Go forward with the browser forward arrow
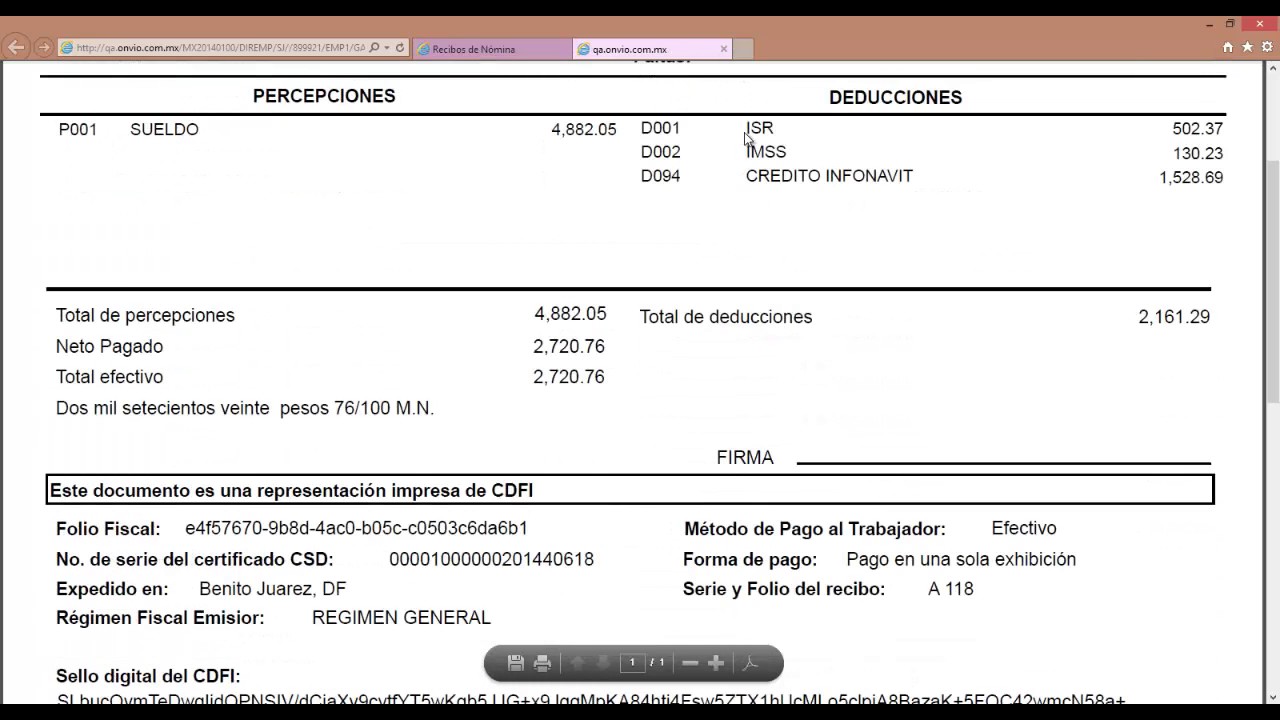This screenshot has width=1280, height=720. tap(43, 47)
